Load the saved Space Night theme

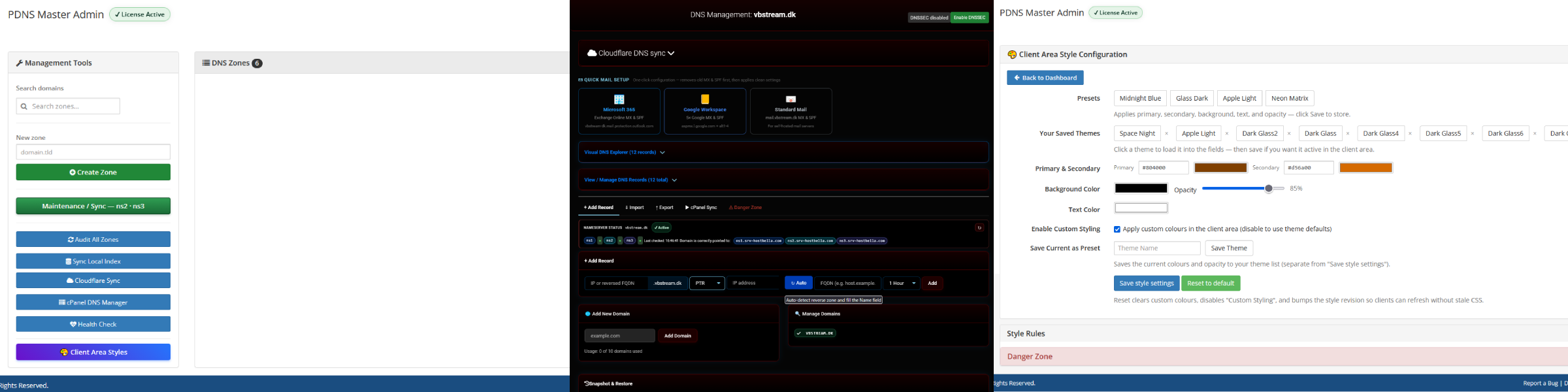pyautogui.click(x=1137, y=133)
